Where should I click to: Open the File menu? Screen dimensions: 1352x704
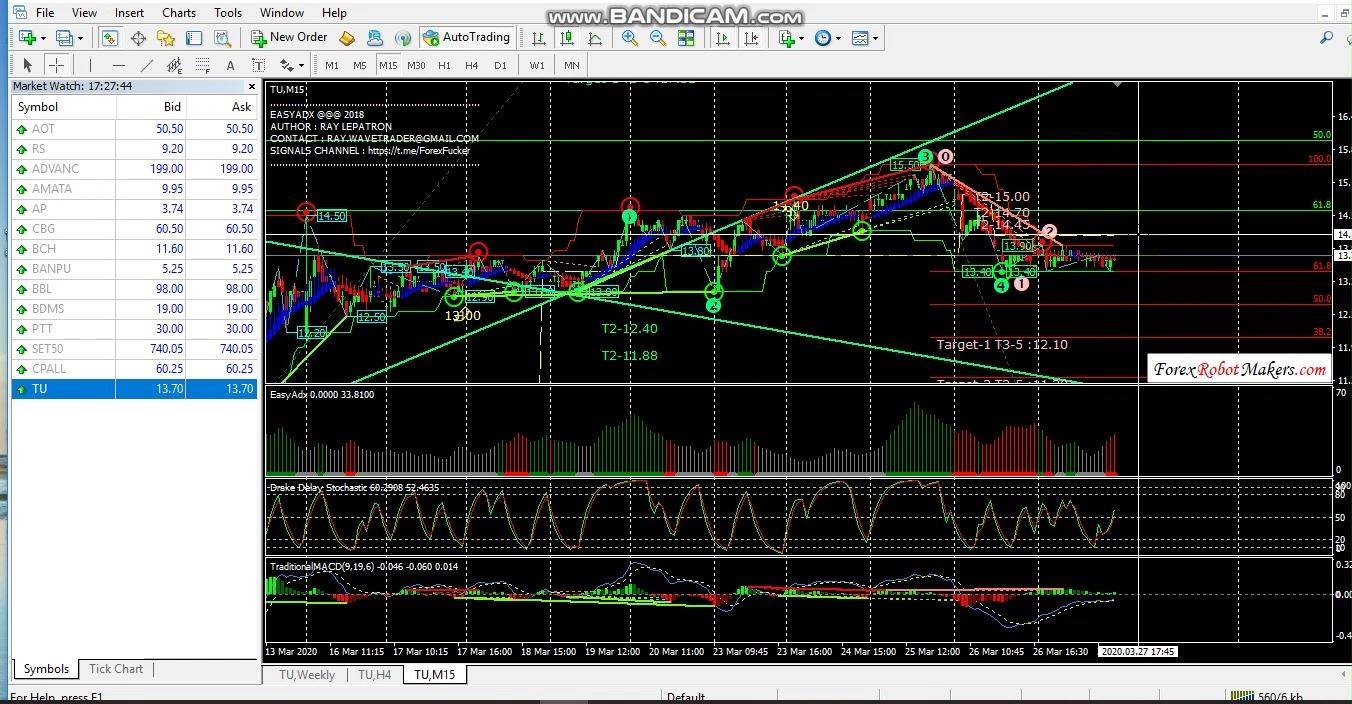click(x=45, y=13)
